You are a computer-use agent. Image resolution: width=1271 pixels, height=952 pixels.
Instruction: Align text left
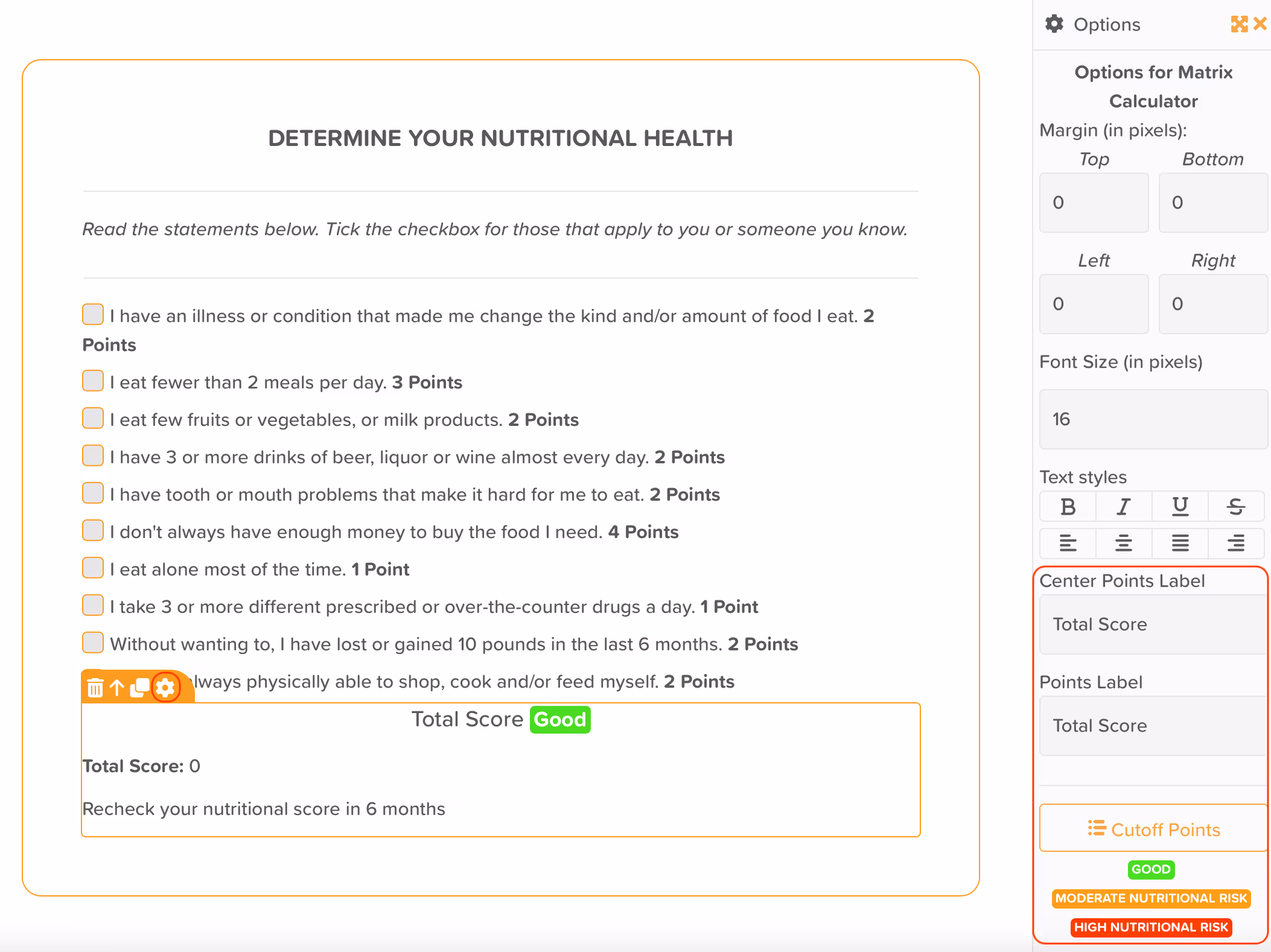point(1068,544)
